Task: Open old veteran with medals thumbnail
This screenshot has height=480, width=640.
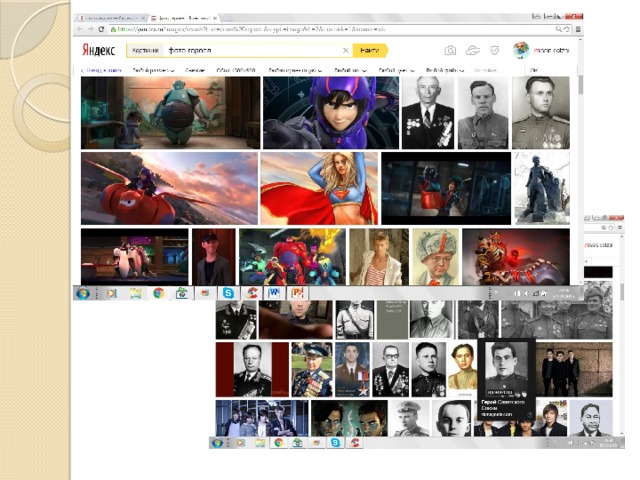Action: [x=428, y=113]
